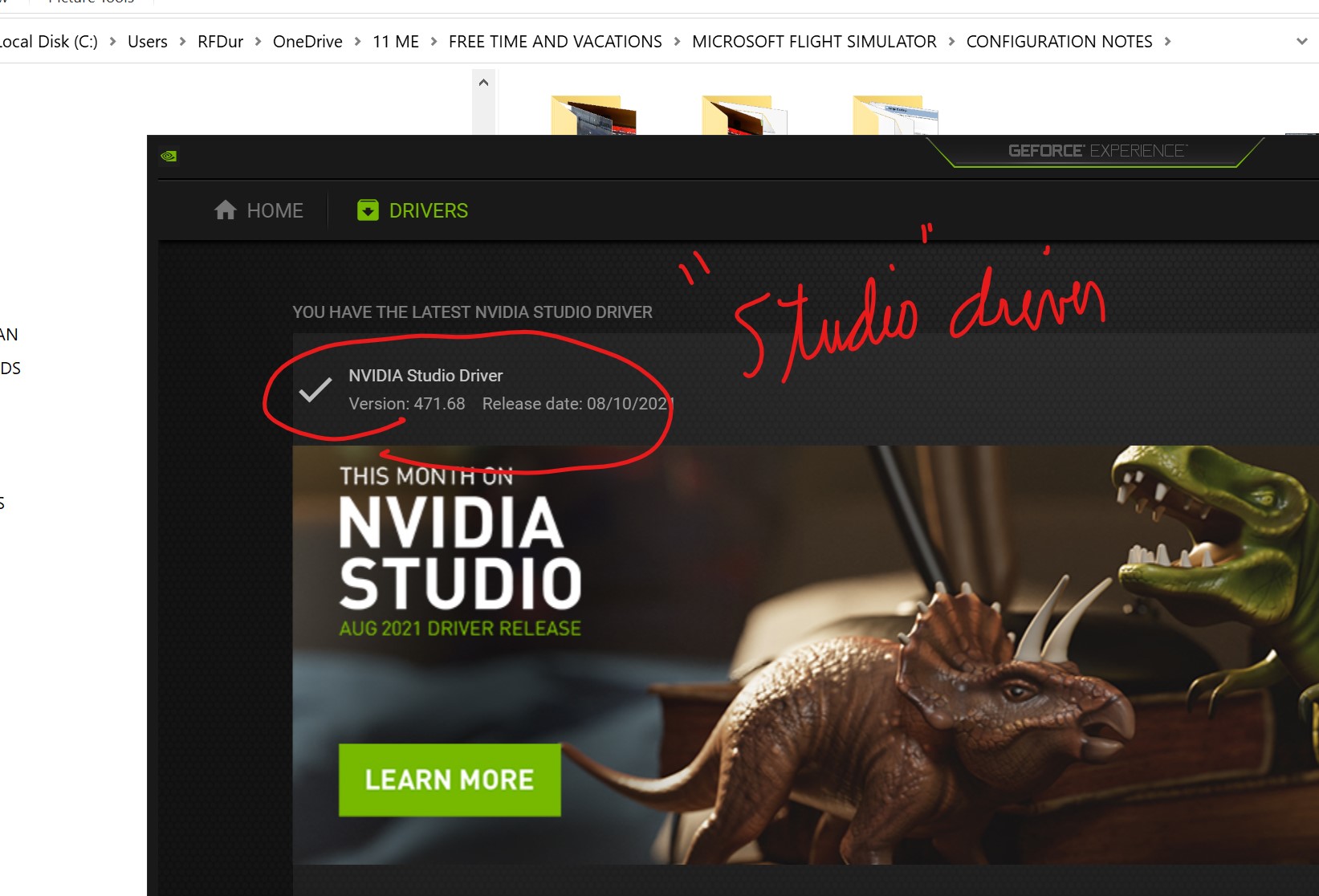Navigate to Users in the breadcrumb path

pos(148,42)
